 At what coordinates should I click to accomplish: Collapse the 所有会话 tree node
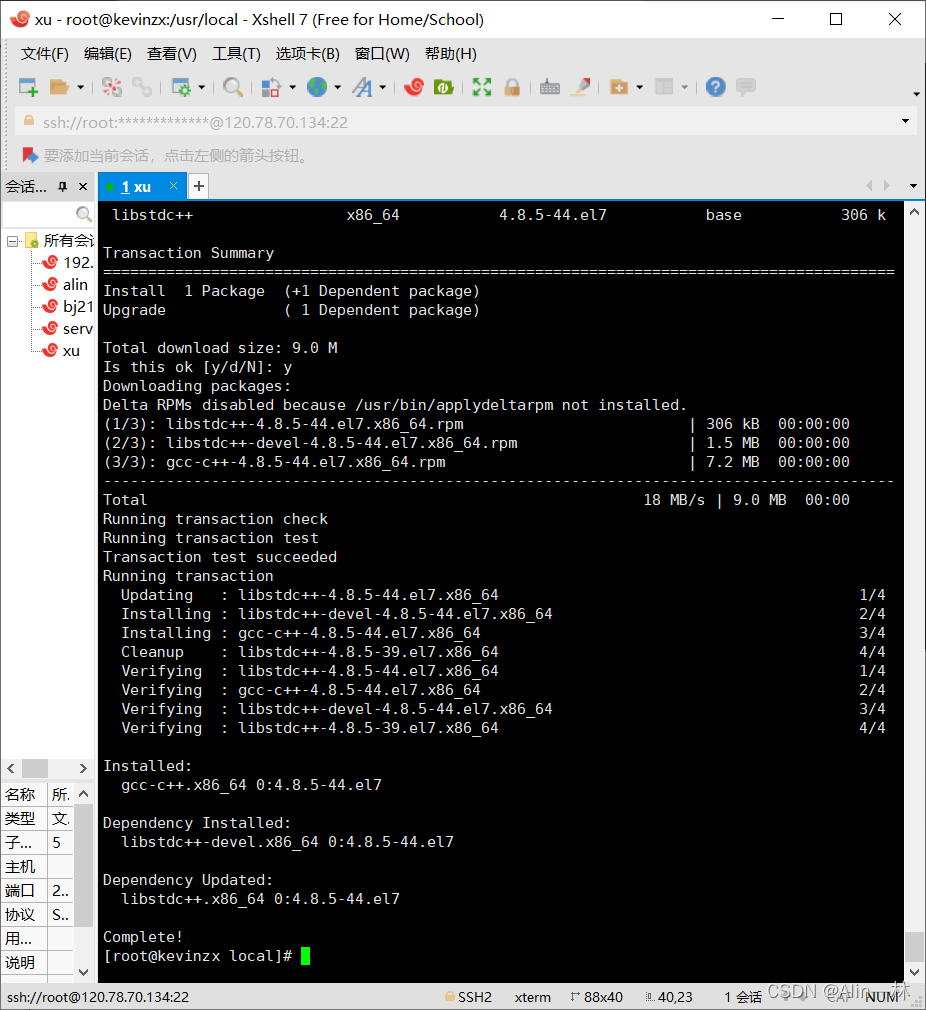[12, 241]
